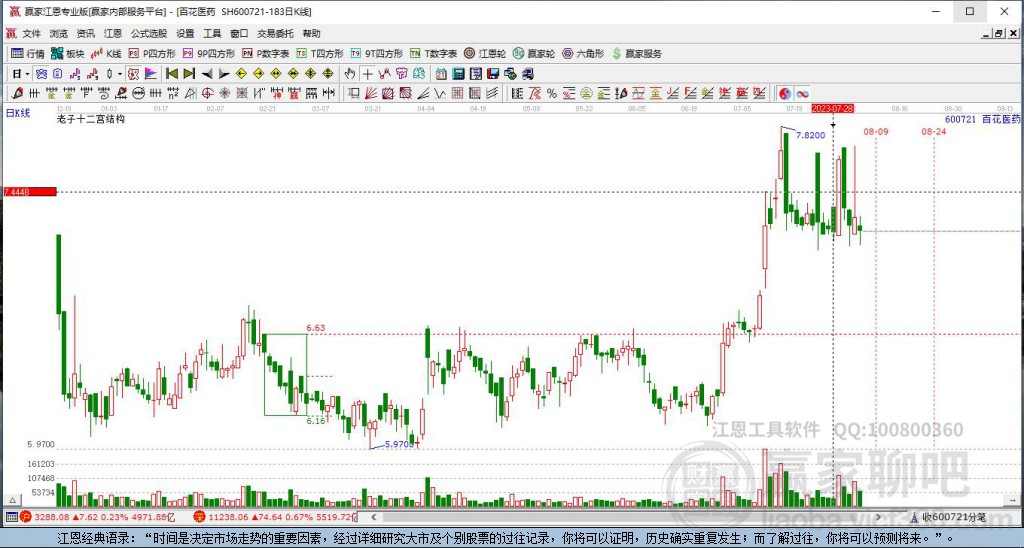The width and height of the screenshot is (1024, 548).
Task: Click the calculator icon in toolbar
Action: [x=458, y=74]
